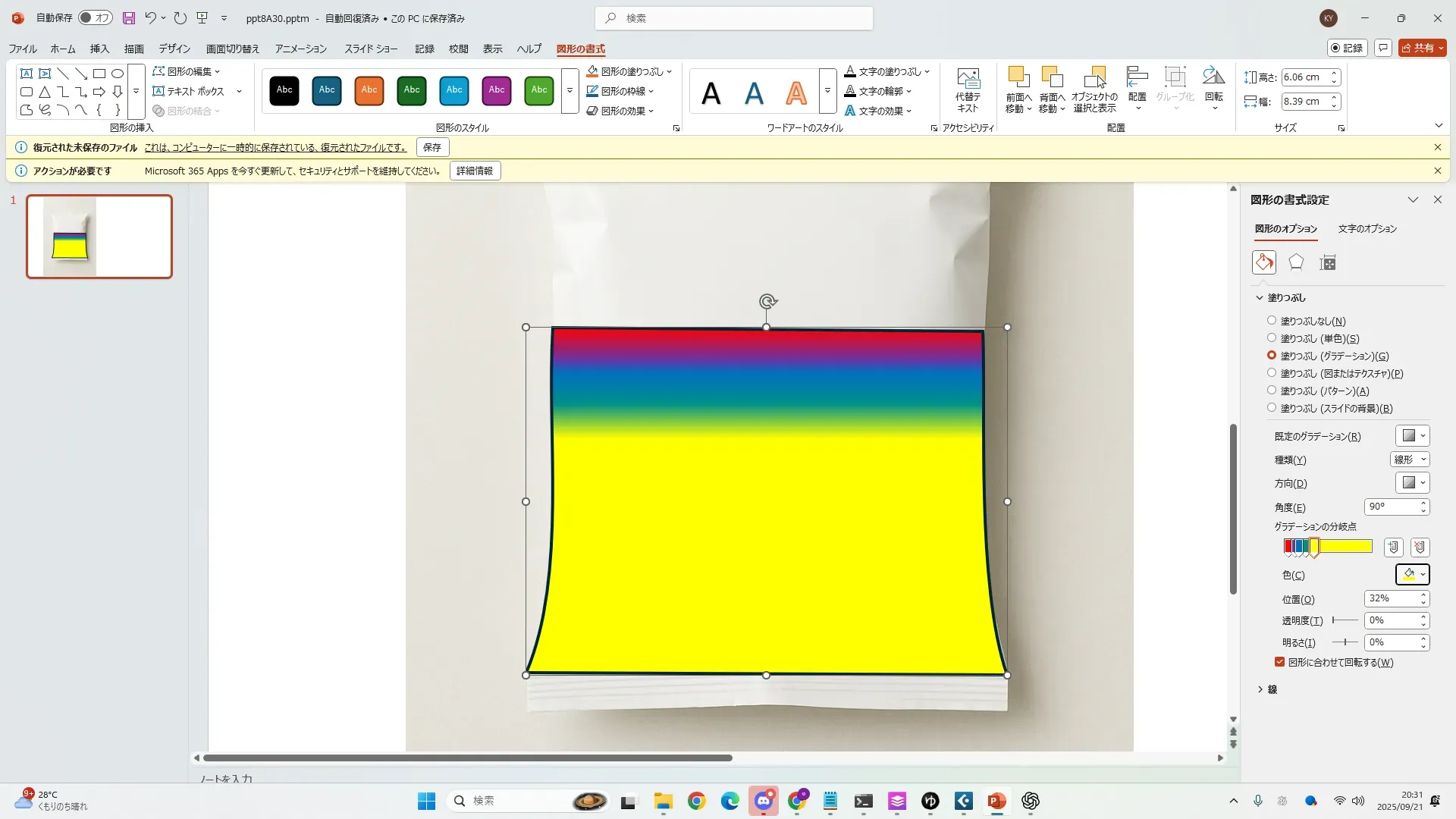Open gradient type (種類) dropdown
Viewport: 1456px width, 819px height.
point(1410,460)
